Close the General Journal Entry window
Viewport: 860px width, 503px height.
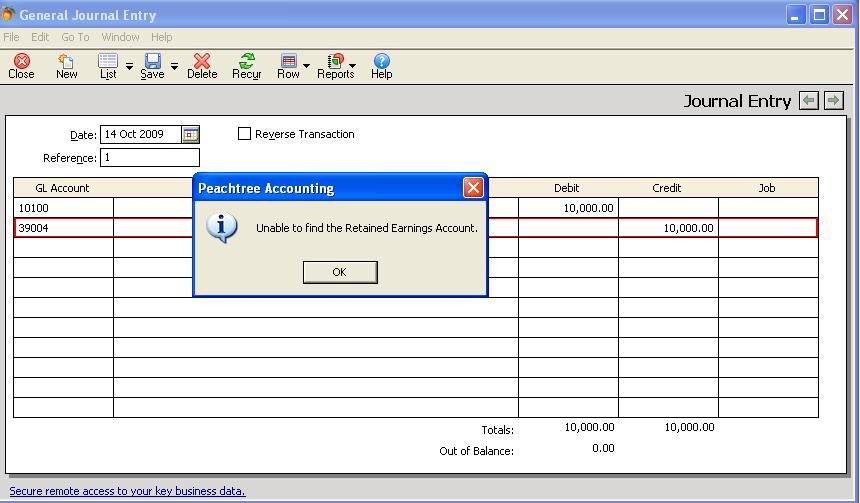click(x=842, y=15)
